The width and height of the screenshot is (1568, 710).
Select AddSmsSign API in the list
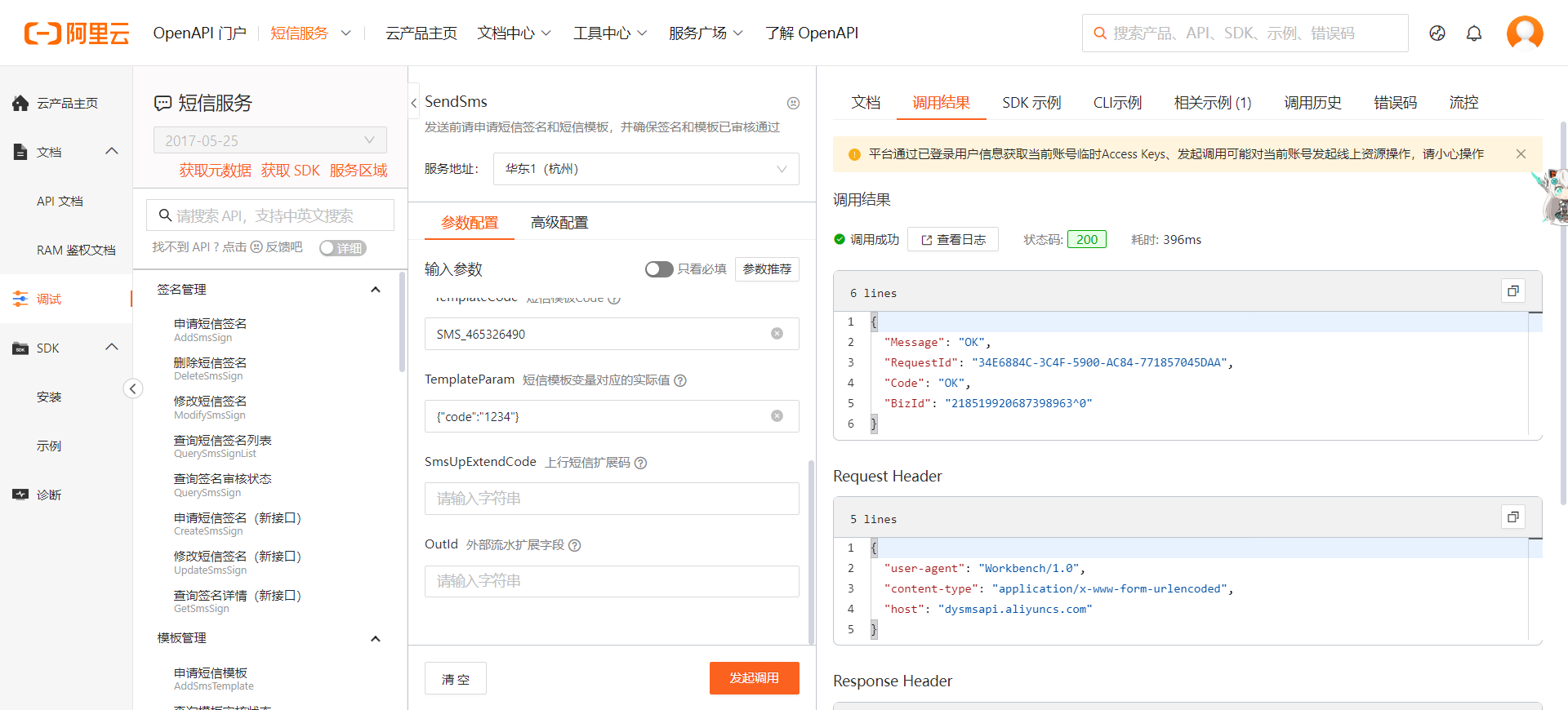click(x=210, y=330)
